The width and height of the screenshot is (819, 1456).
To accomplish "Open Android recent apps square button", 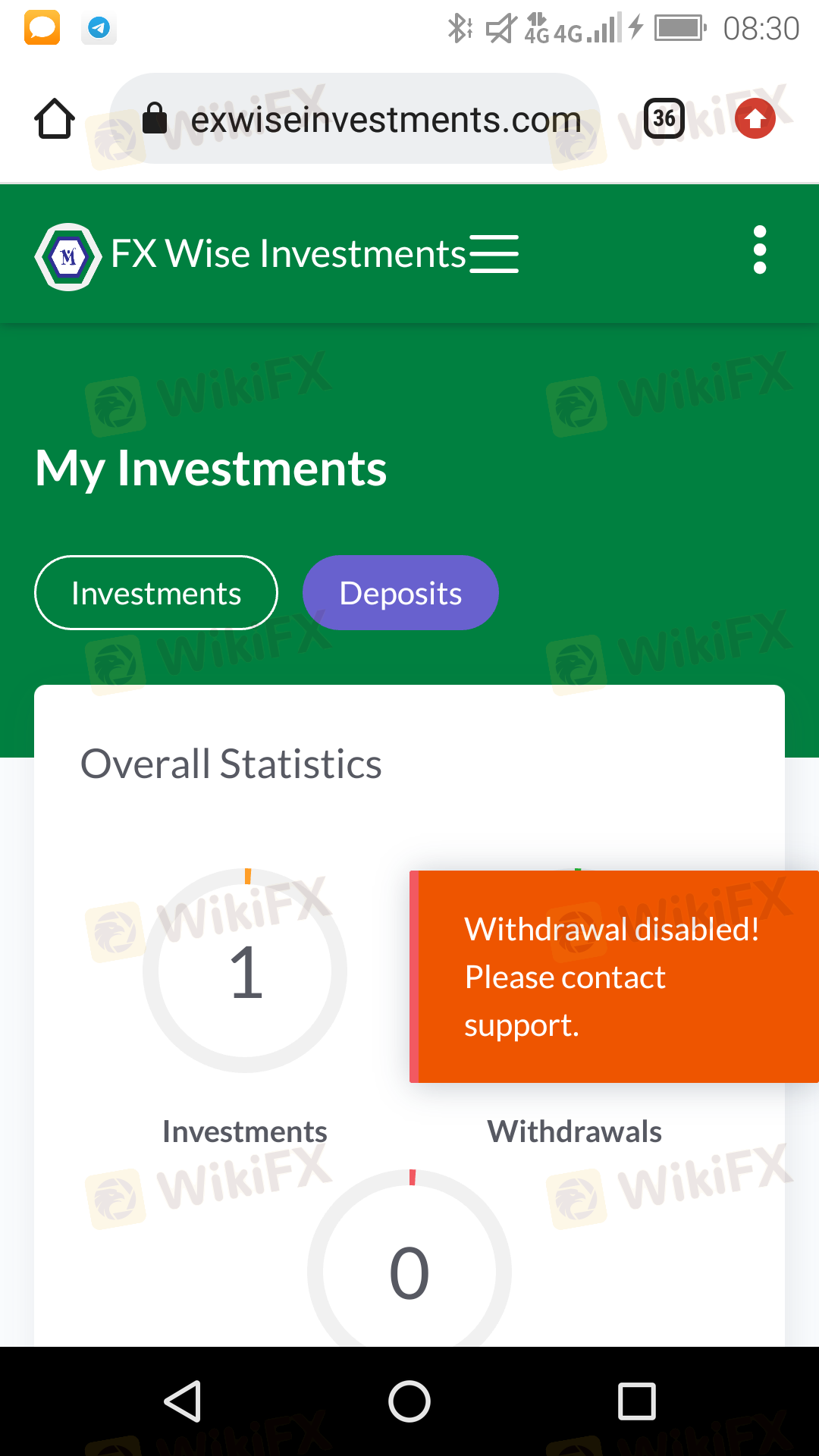I will pyautogui.click(x=637, y=1401).
